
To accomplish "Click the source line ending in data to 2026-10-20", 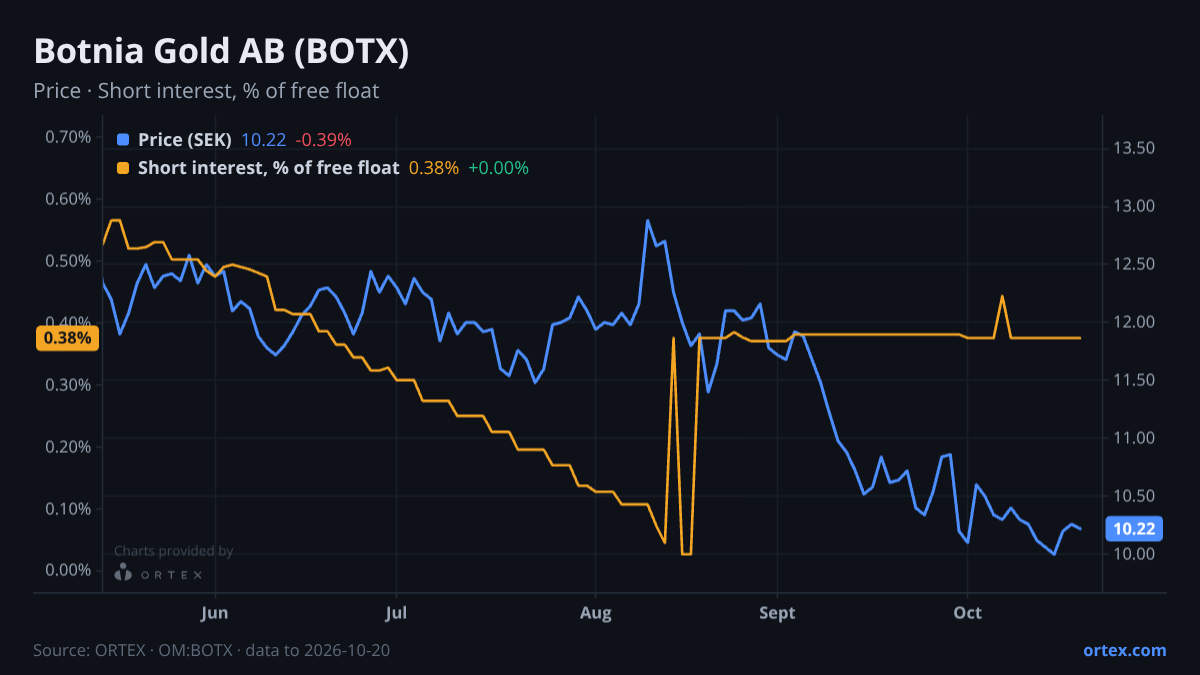I will [x=212, y=650].
